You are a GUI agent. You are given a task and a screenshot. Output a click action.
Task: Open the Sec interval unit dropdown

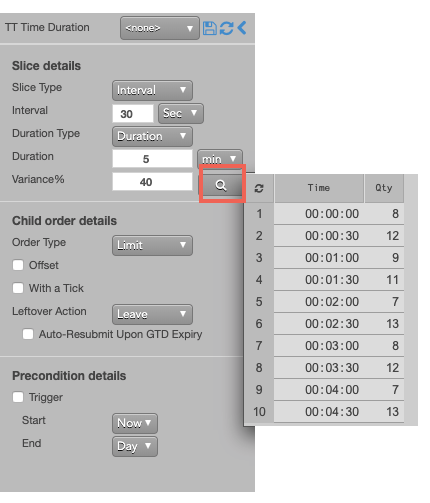click(181, 113)
